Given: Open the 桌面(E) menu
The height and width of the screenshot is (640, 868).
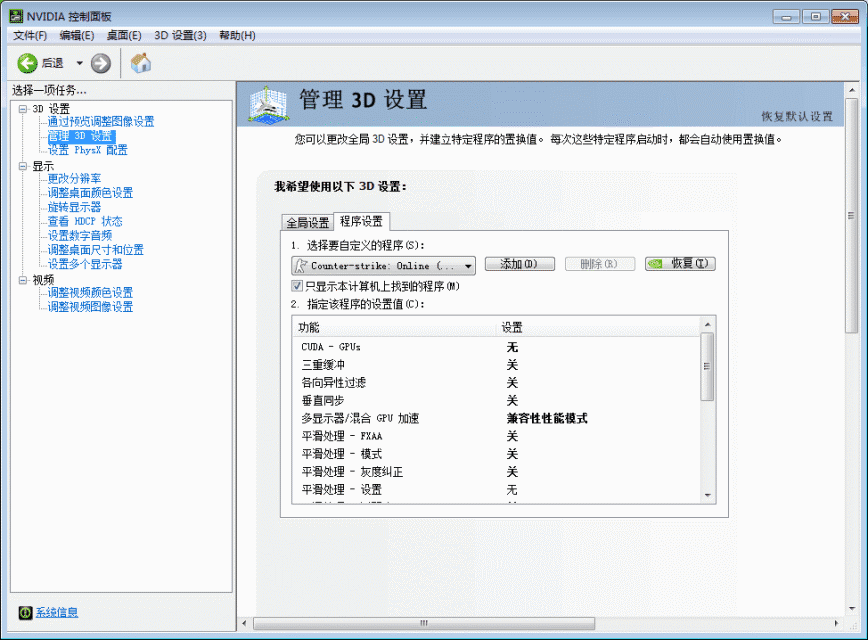Looking at the screenshot, I should (x=124, y=35).
